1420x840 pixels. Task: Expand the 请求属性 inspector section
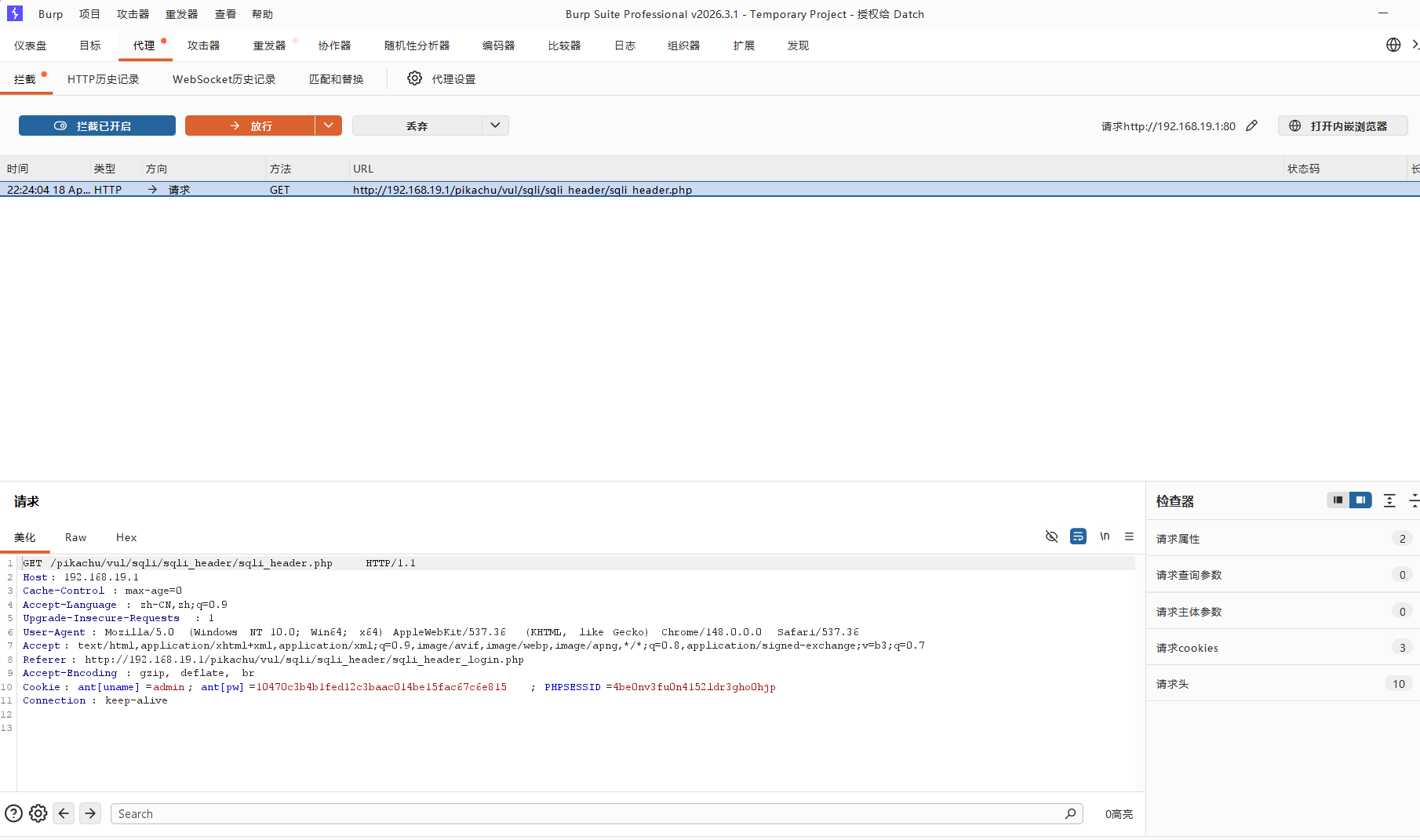click(x=1283, y=538)
